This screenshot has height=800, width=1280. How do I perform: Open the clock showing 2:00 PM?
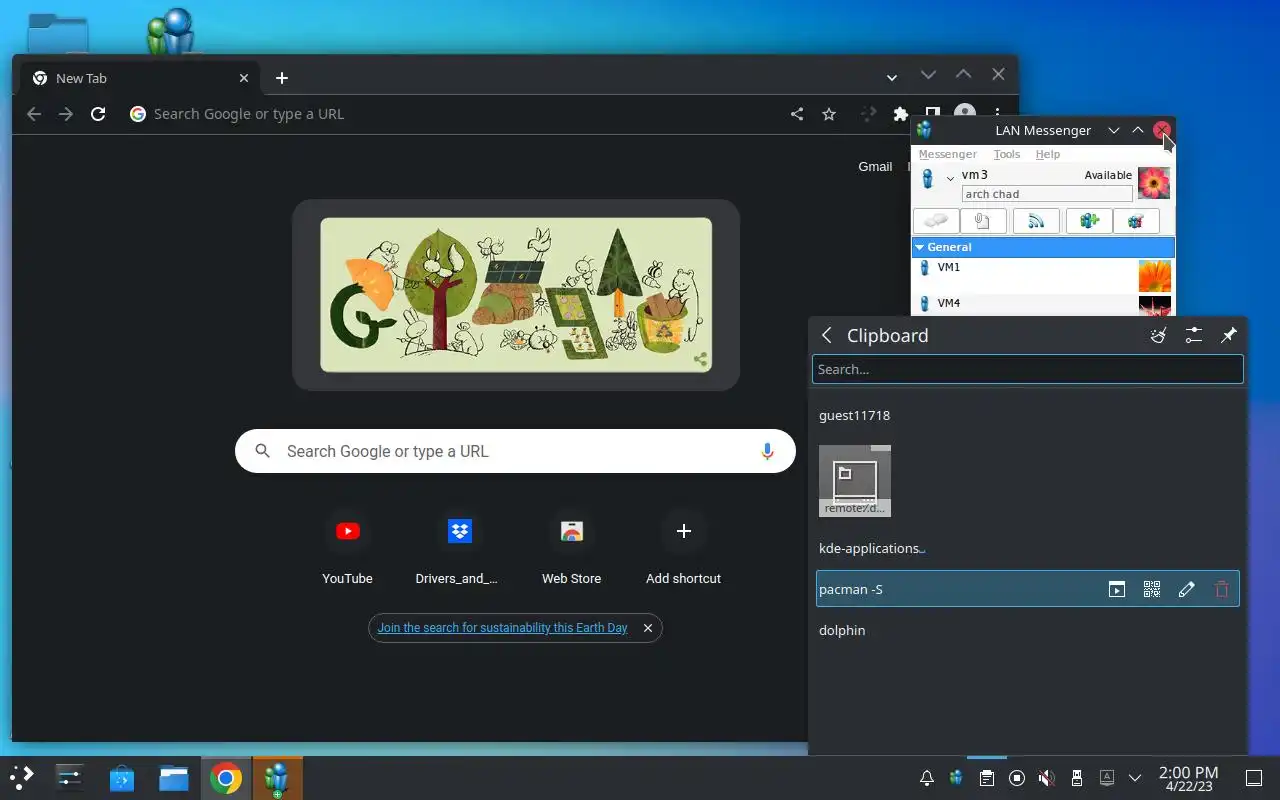[1188, 778]
